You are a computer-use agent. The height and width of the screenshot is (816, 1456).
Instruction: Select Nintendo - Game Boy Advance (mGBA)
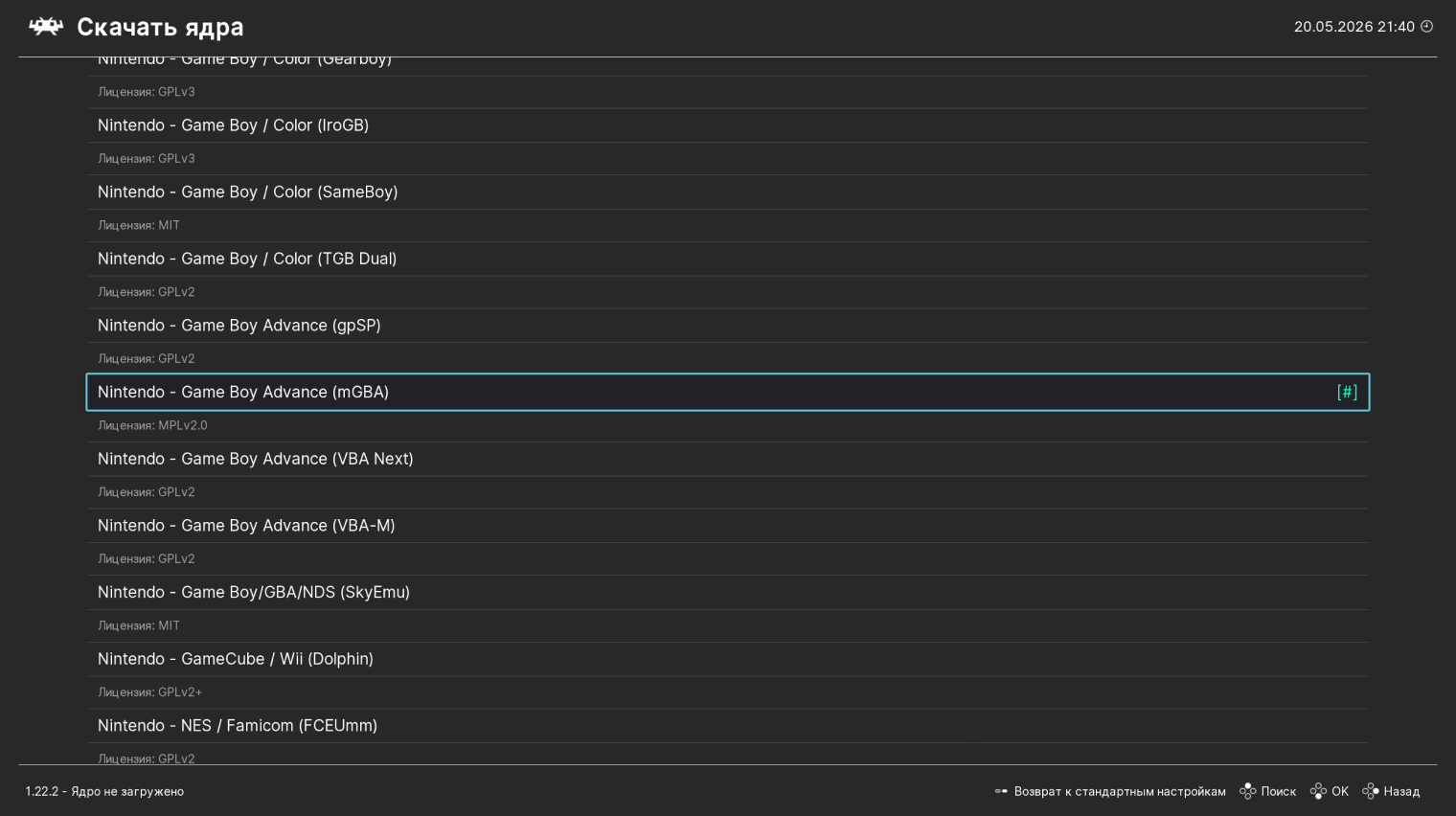(x=728, y=392)
